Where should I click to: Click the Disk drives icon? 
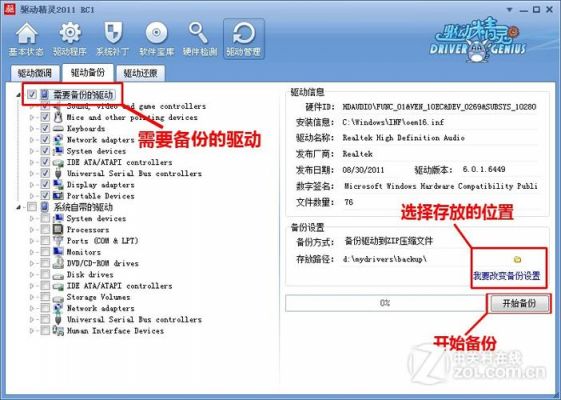tap(58, 275)
